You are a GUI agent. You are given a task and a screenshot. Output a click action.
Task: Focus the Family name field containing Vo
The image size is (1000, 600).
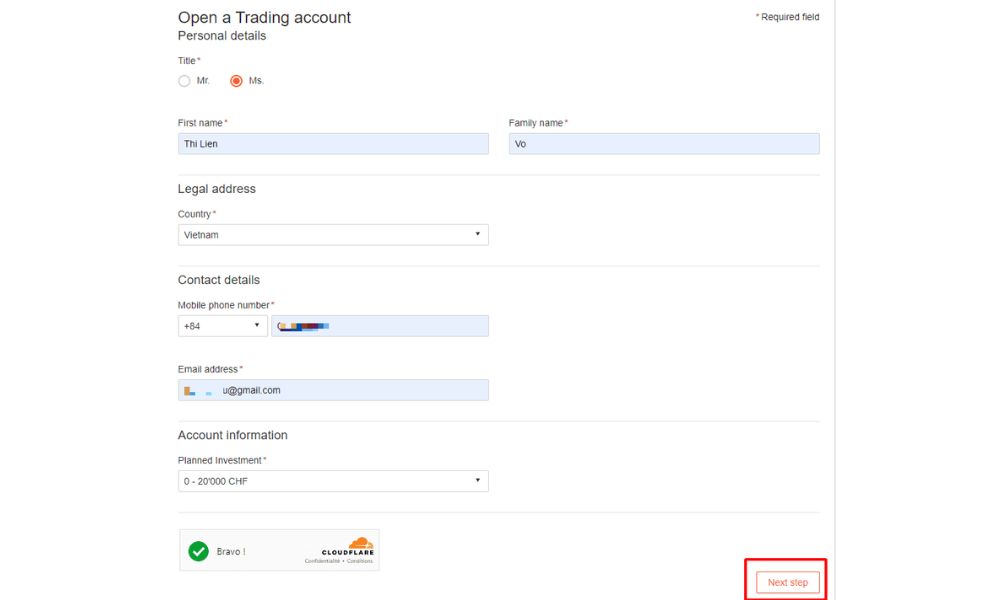[664, 144]
